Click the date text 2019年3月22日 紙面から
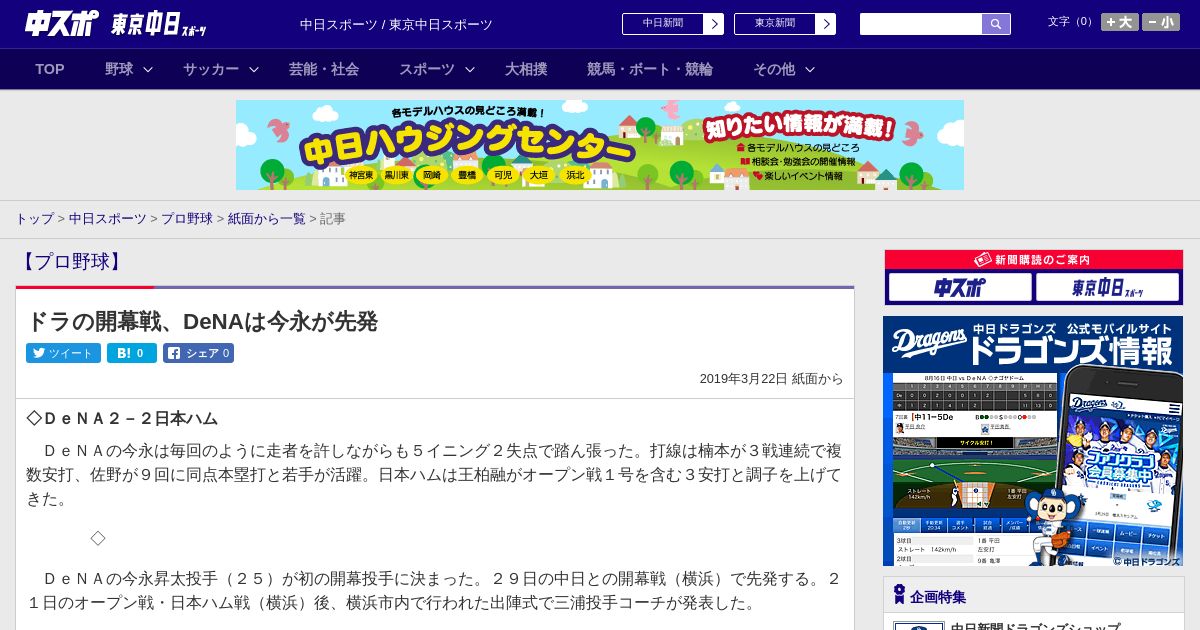Screen dimensions: 1200x630 pyautogui.click(x=771, y=378)
